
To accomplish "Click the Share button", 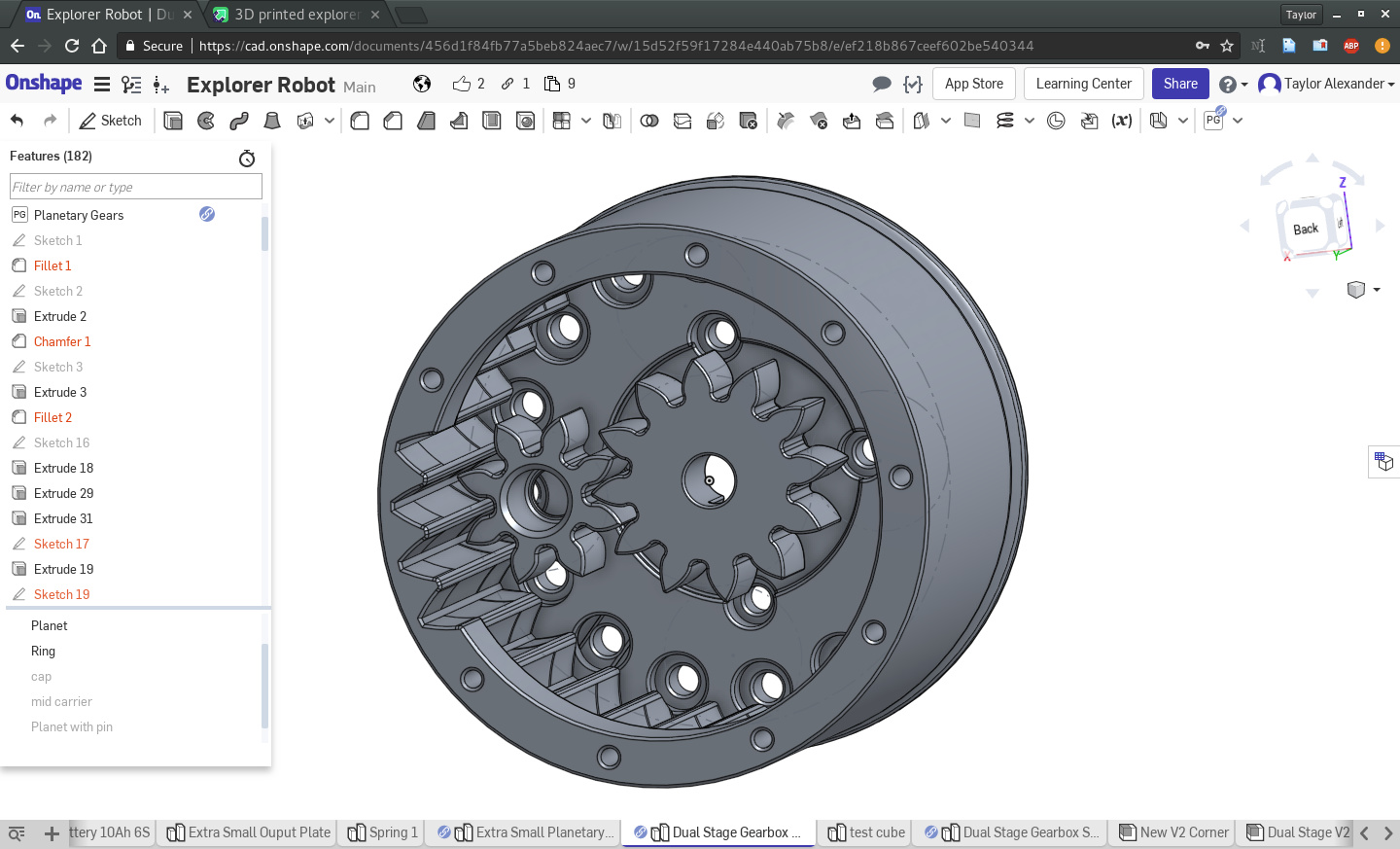I will [1180, 84].
